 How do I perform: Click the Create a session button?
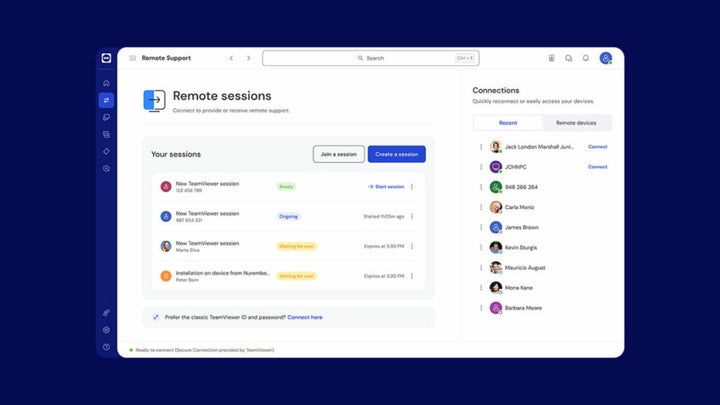point(396,154)
